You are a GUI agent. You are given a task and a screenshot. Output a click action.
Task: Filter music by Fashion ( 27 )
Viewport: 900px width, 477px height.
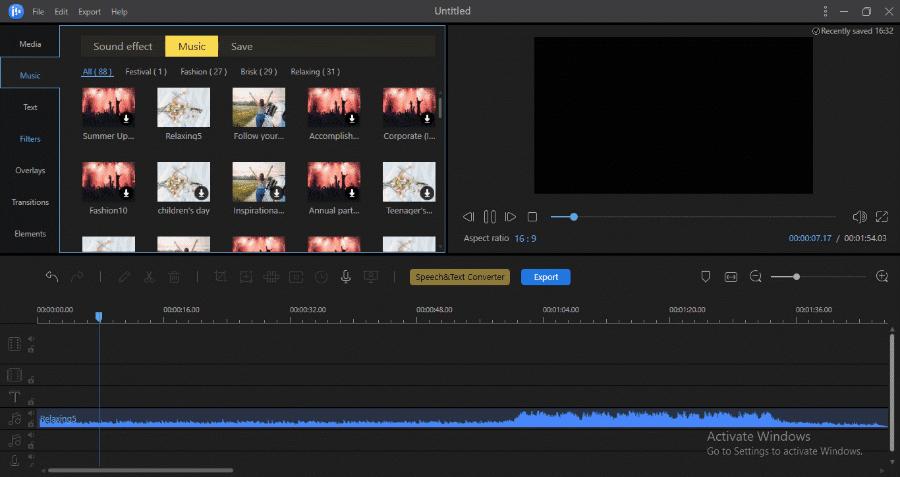click(204, 72)
